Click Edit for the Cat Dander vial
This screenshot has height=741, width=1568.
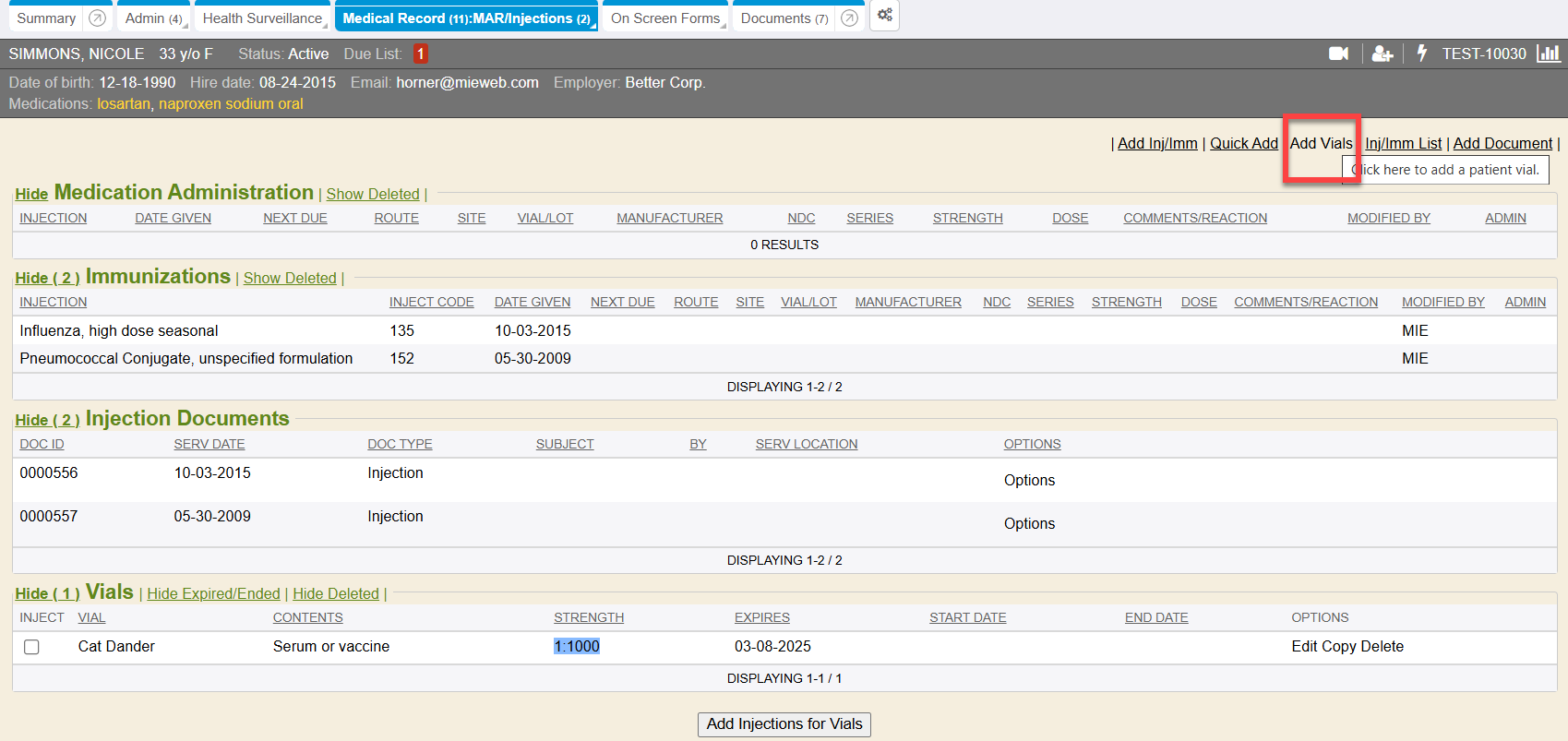[1304, 646]
